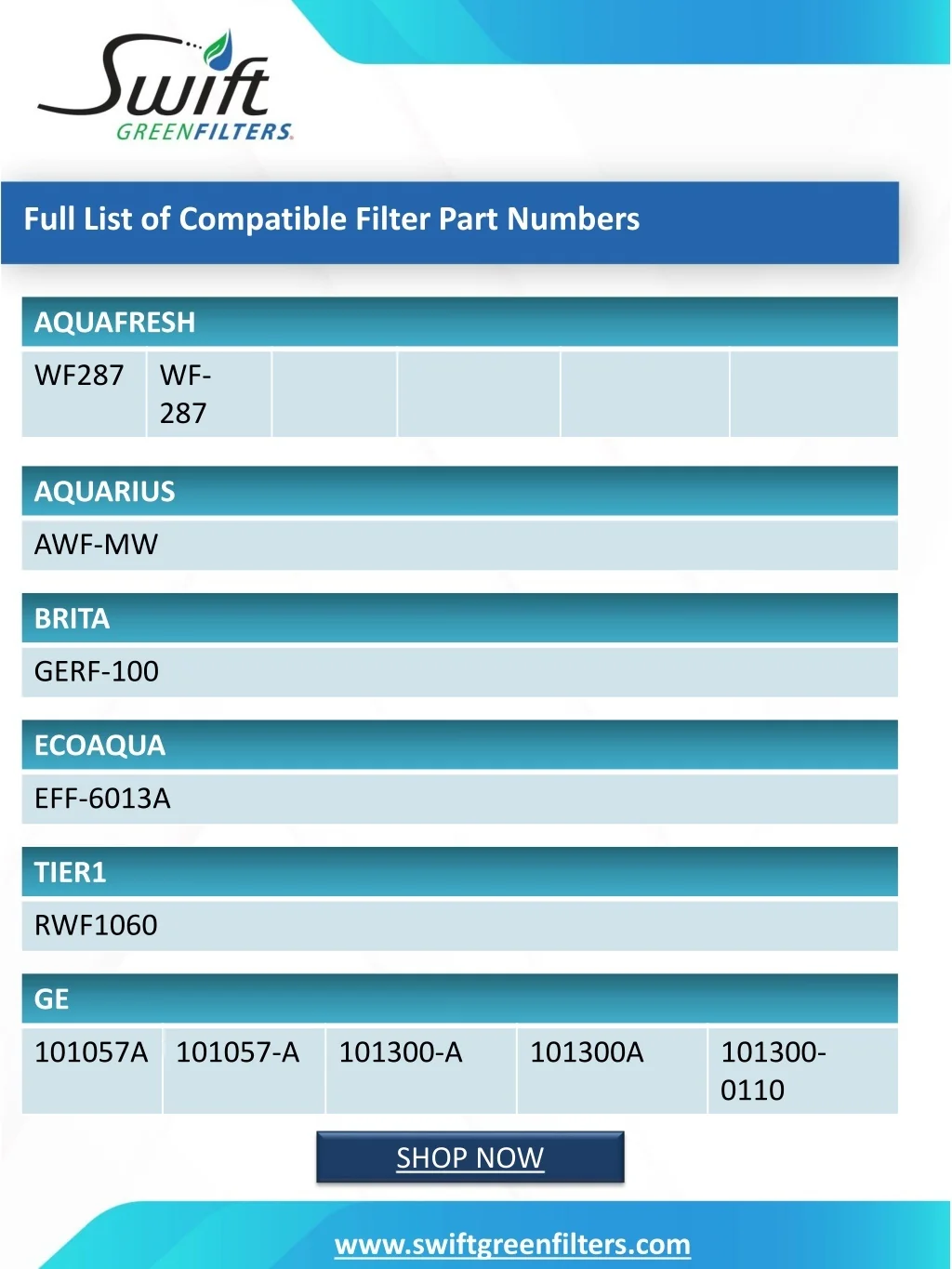The width and height of the screenshot is (952, 1269).
Task: Select the WF287 part number cell
Action: click(x=79, y=376)
